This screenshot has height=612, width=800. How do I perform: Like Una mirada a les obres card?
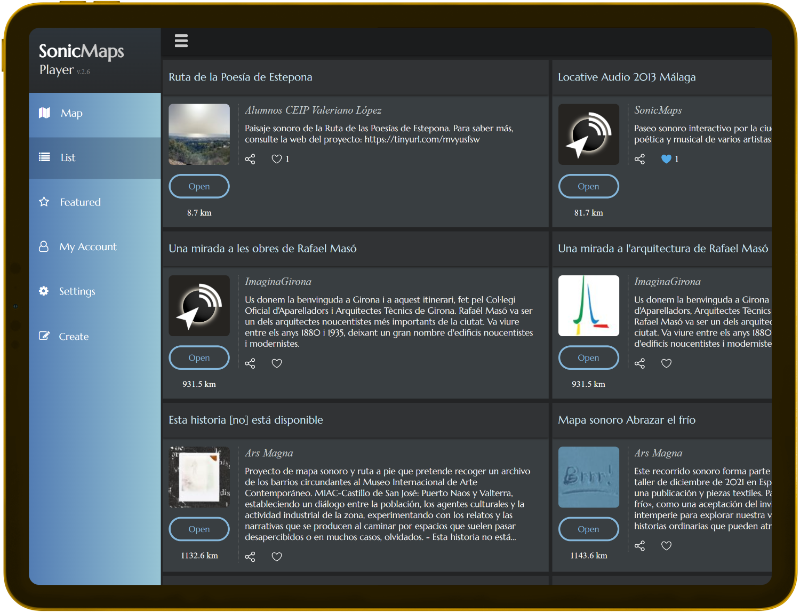(x=277, y=364)
